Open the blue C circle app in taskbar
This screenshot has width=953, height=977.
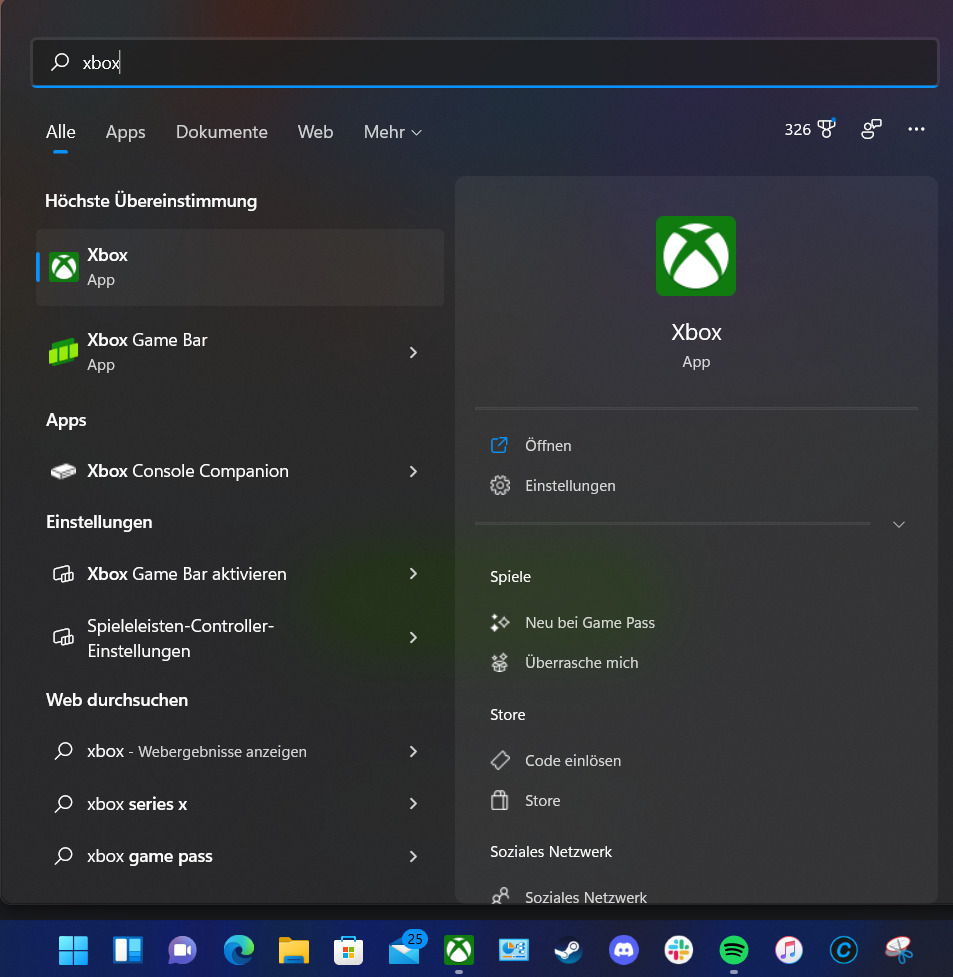point(844,950)
